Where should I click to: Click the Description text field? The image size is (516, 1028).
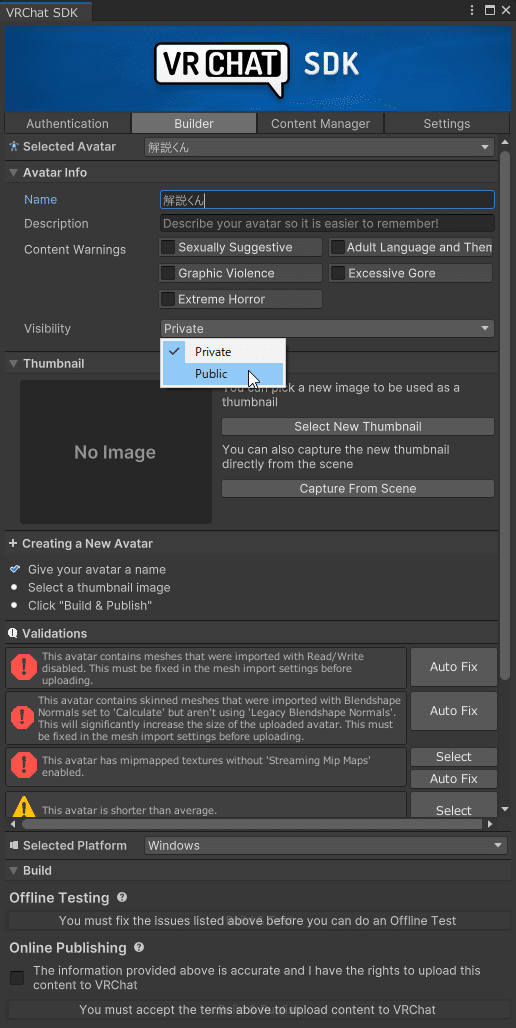[327, 224]
